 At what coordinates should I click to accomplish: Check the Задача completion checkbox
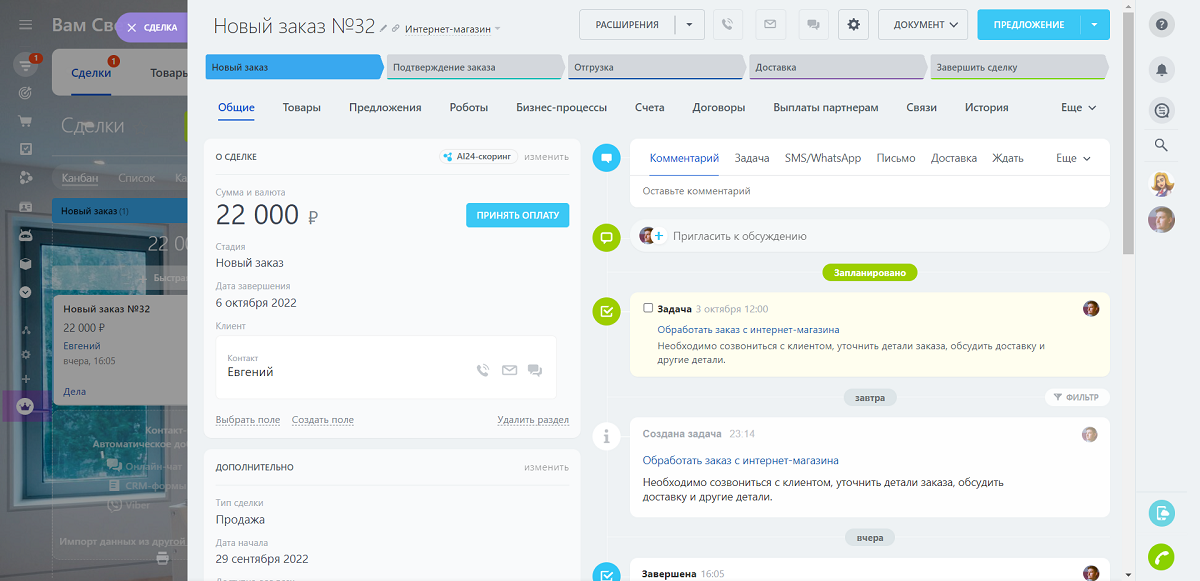(648, 308)
